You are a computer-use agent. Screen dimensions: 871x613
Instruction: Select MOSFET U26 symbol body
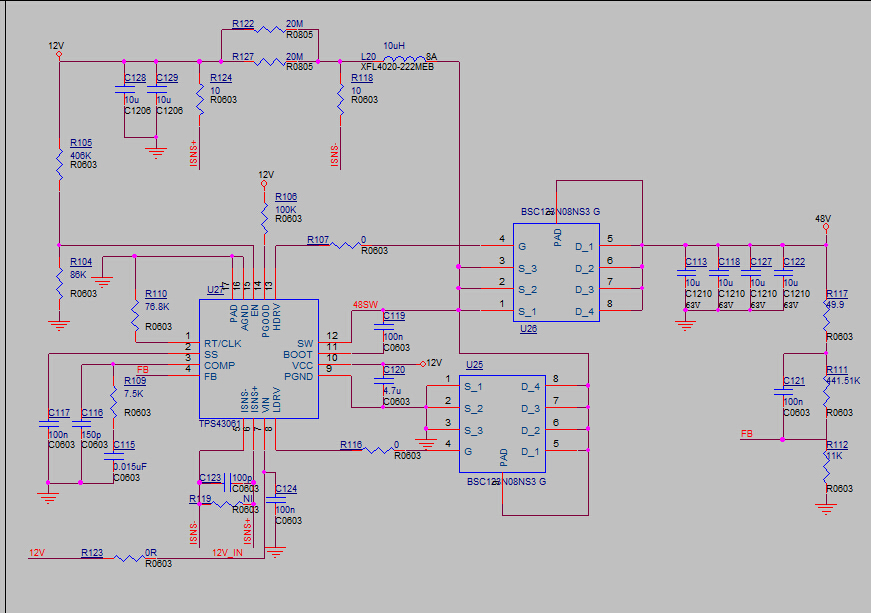(556, 272)
